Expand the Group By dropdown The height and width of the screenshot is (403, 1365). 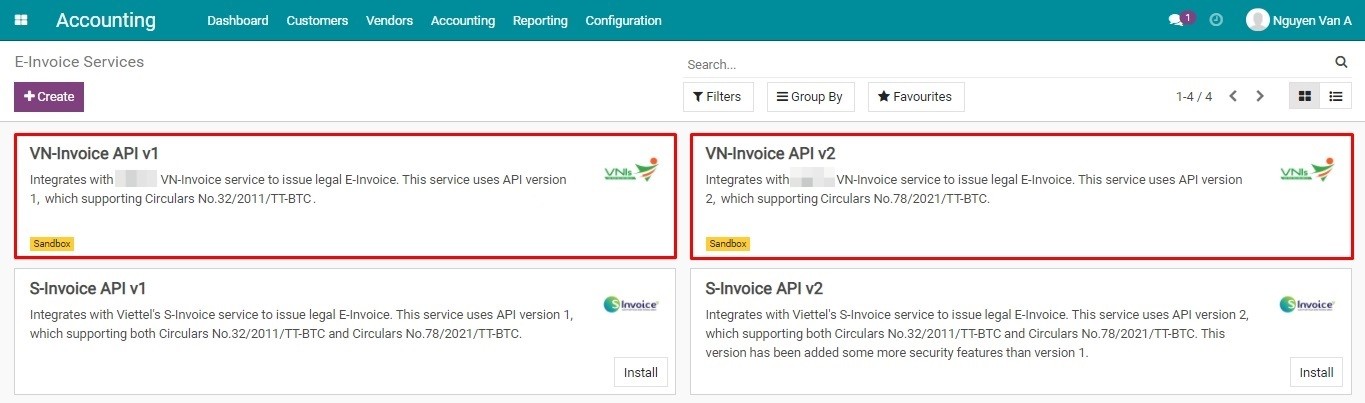pyautogui.click(x=810, y=97)
